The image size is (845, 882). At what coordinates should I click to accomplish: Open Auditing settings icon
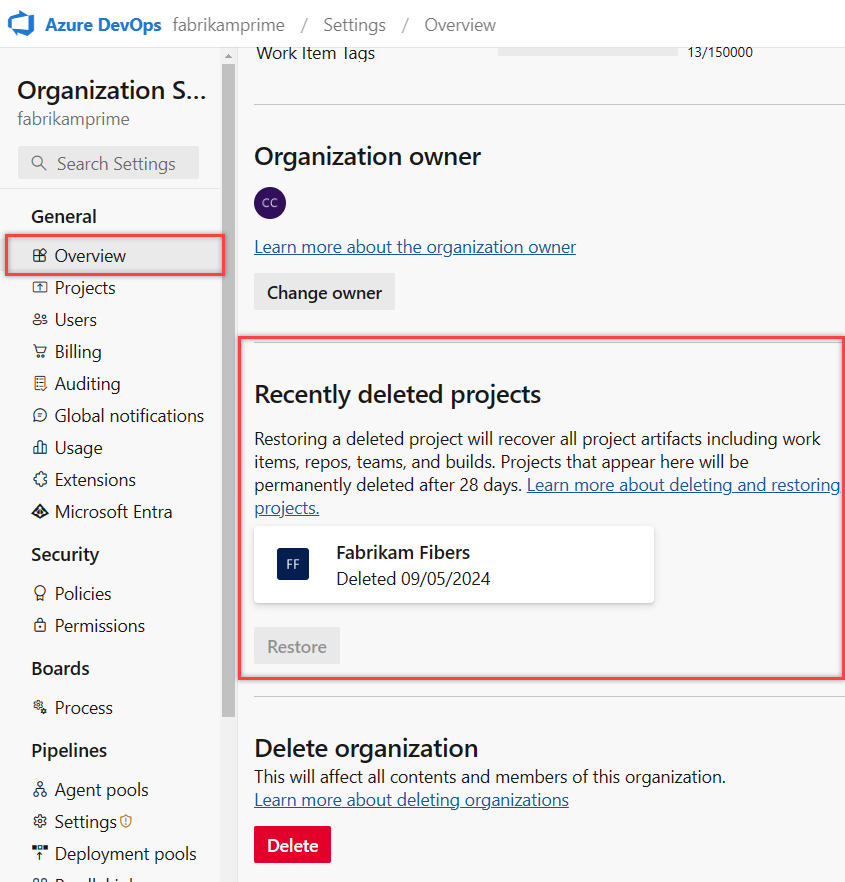tap(45, 384)
